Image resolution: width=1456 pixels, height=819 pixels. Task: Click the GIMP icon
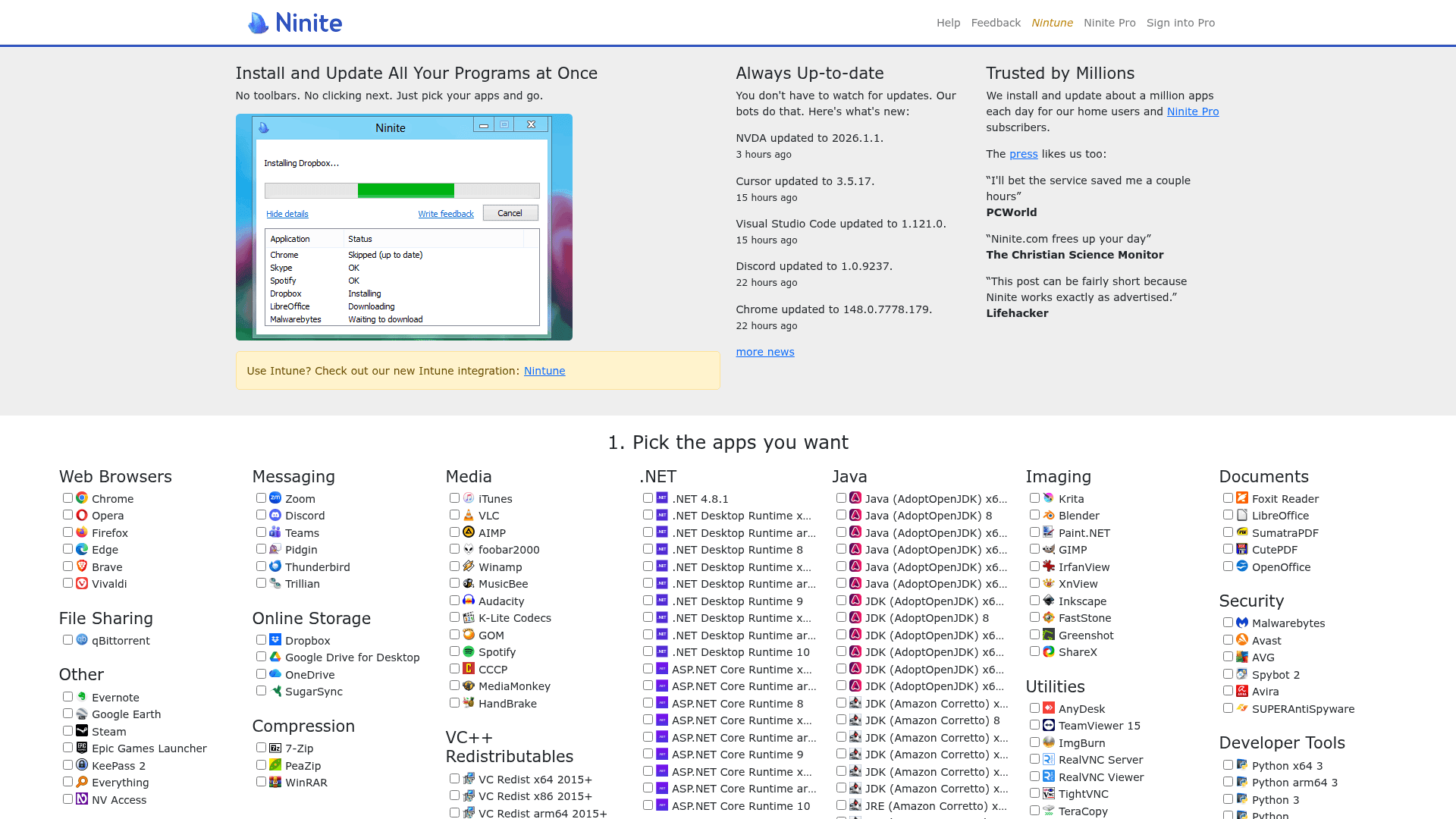pyautogui.click(x=1049, y=549)
